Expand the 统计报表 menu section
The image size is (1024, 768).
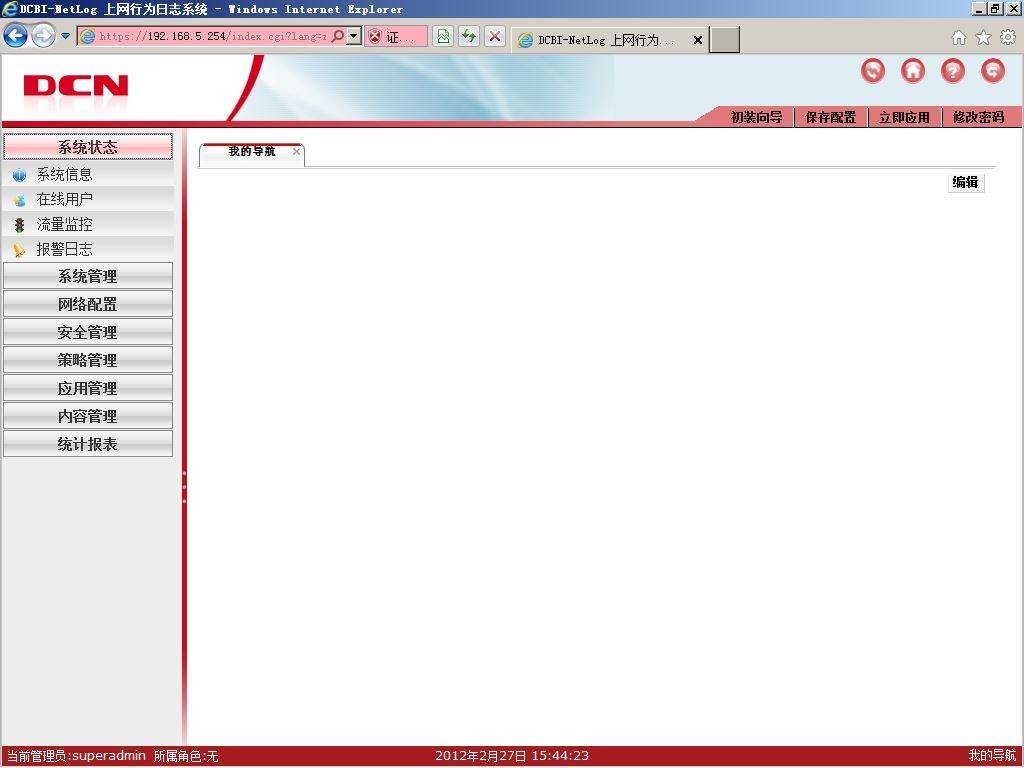point(88,444)
